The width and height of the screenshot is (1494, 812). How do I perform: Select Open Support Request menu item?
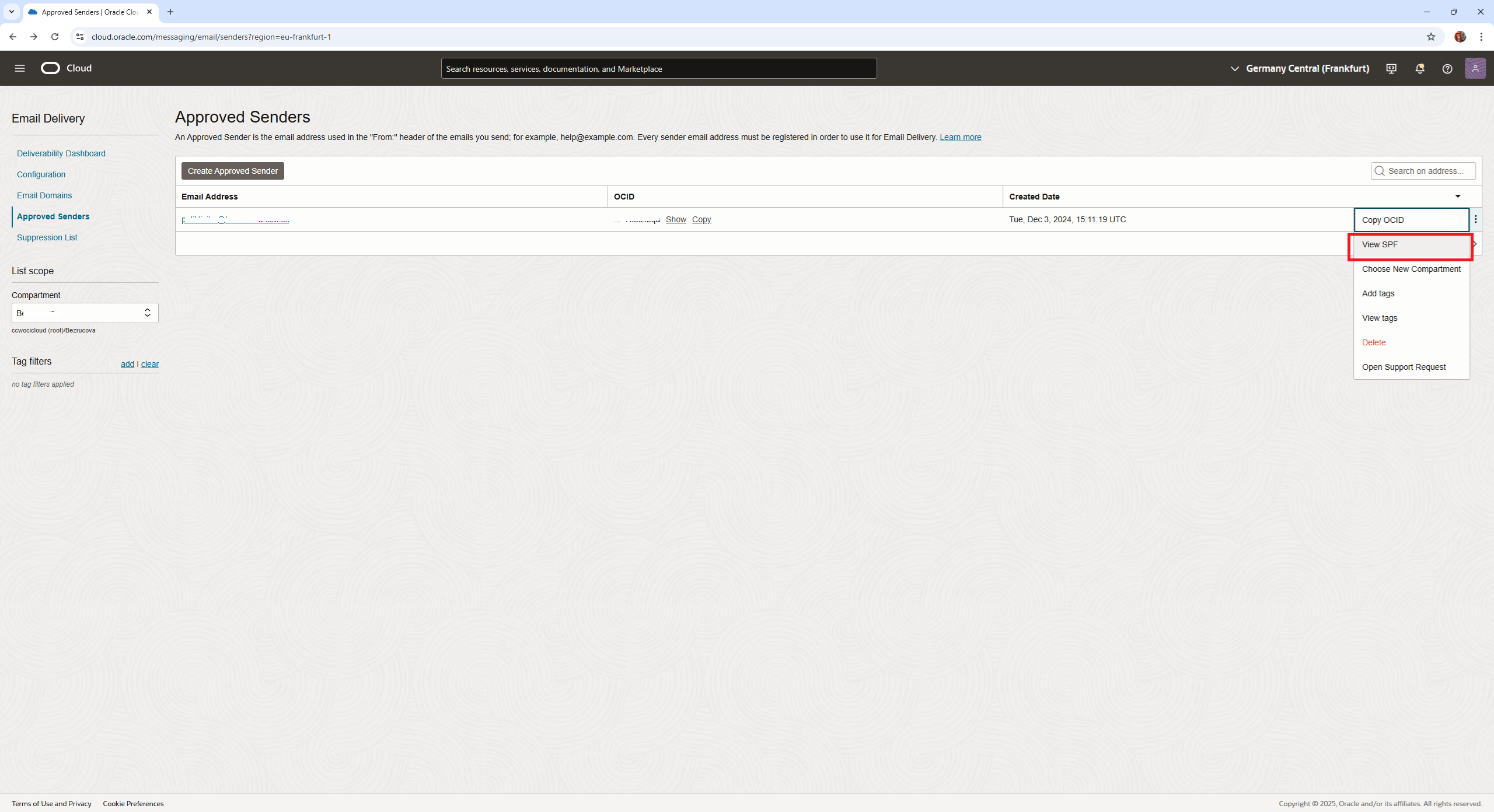pyautogui.click(x=1411, y=367)
